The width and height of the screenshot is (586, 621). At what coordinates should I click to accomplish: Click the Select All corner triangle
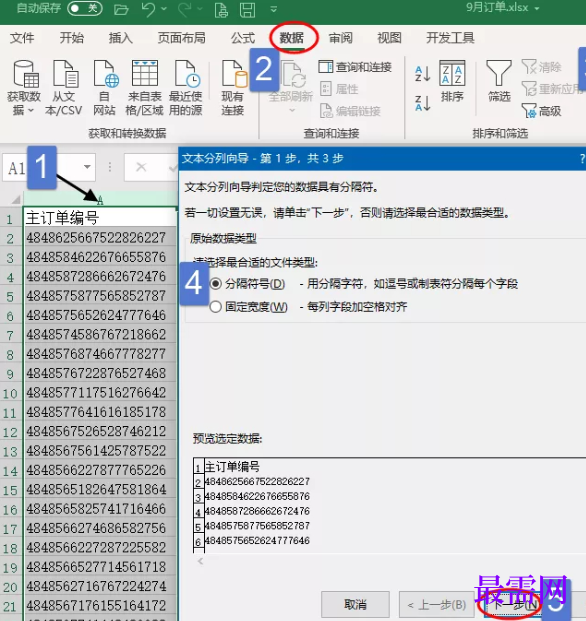pyautogui.click(x=15, y=199)
